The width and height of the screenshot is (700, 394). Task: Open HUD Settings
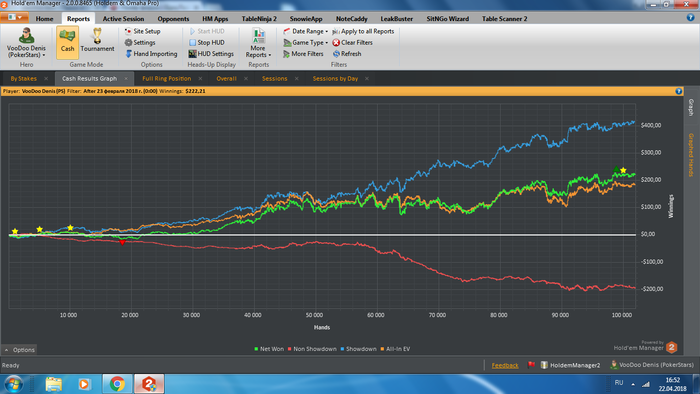(211, 54)
